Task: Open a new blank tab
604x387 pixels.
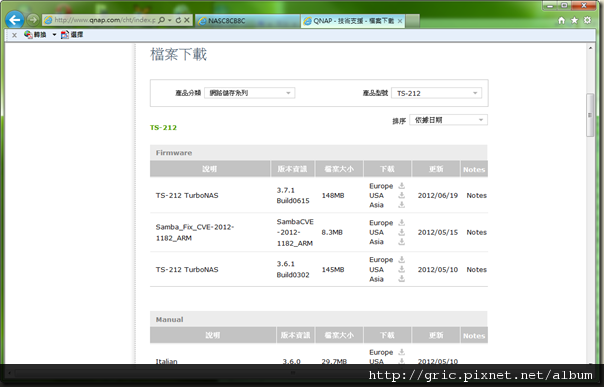Action: [412, 21]
